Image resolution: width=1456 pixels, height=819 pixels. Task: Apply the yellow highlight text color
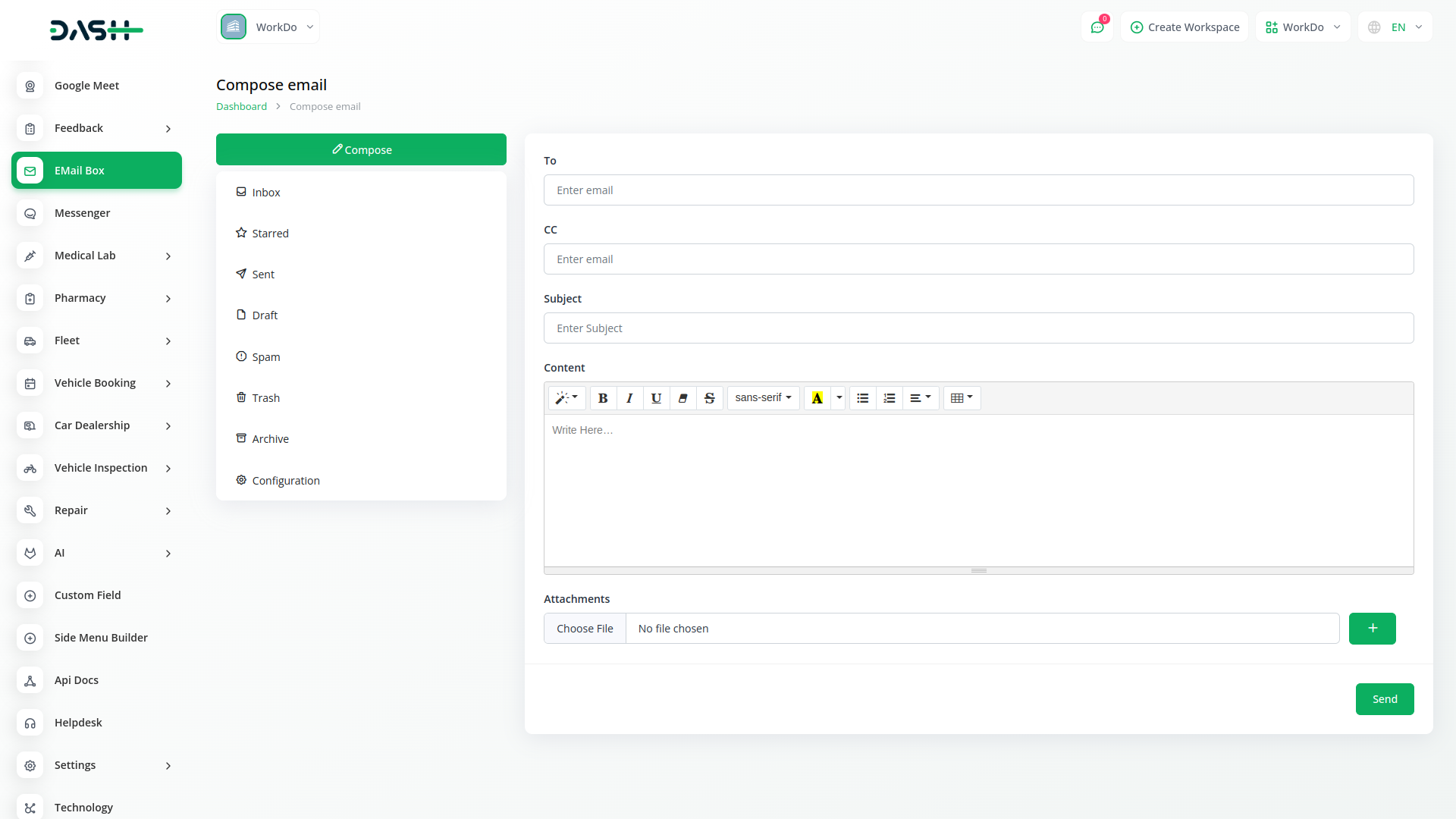coord(817,398)
